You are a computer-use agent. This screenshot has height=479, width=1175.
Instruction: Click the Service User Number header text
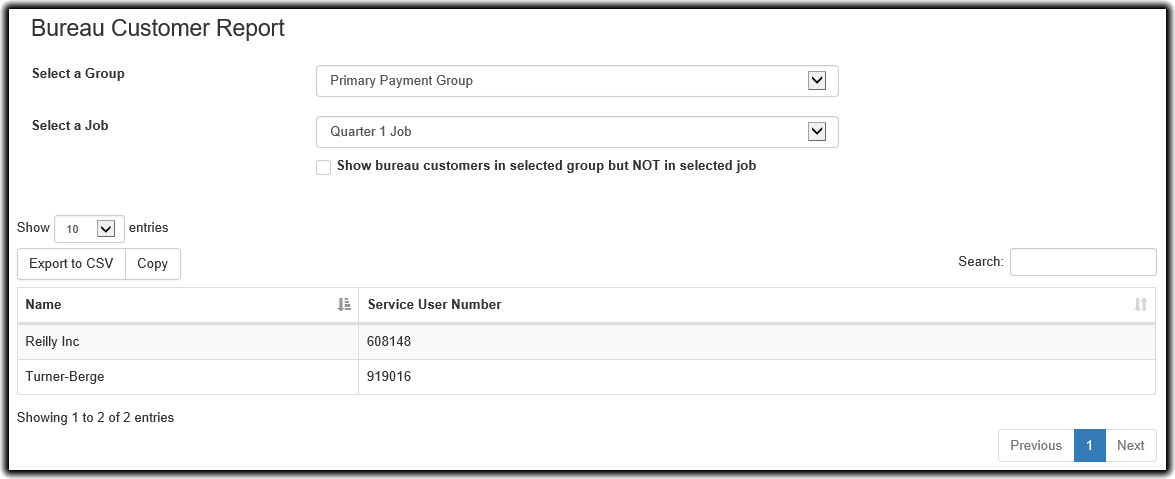tap(434, 305)
